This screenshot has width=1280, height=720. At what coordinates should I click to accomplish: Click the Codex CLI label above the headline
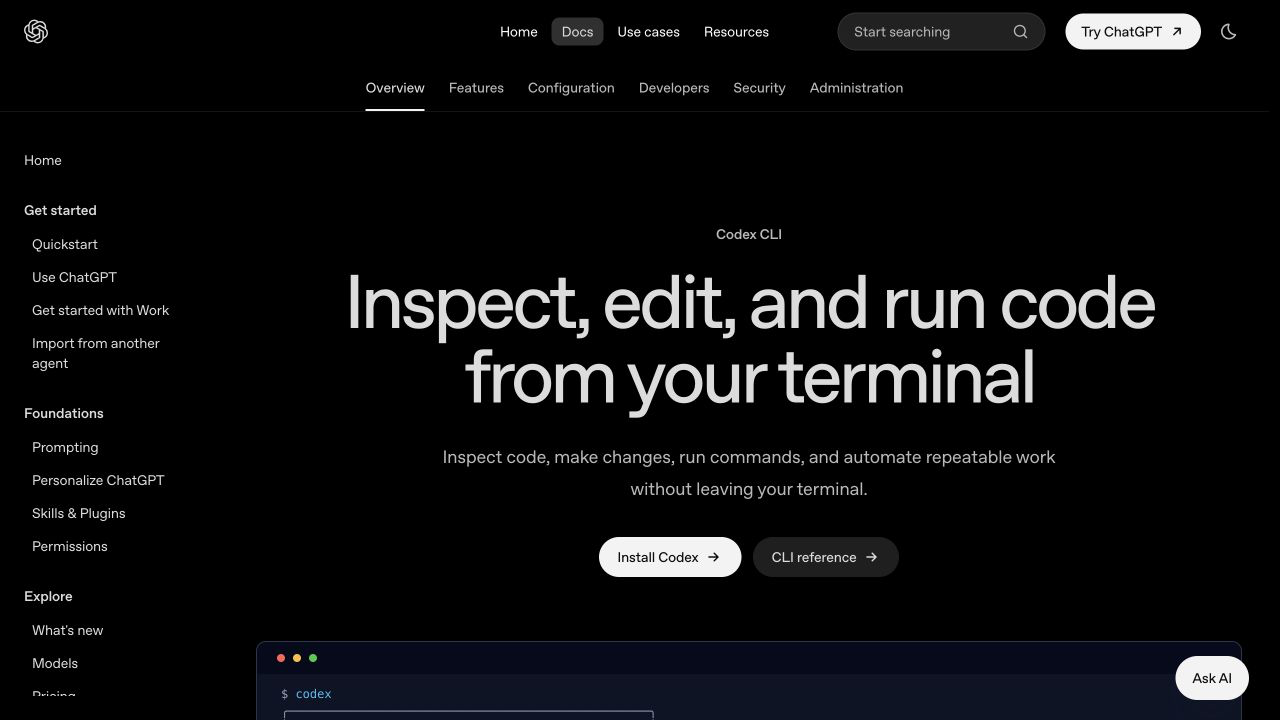pos(749,234)
